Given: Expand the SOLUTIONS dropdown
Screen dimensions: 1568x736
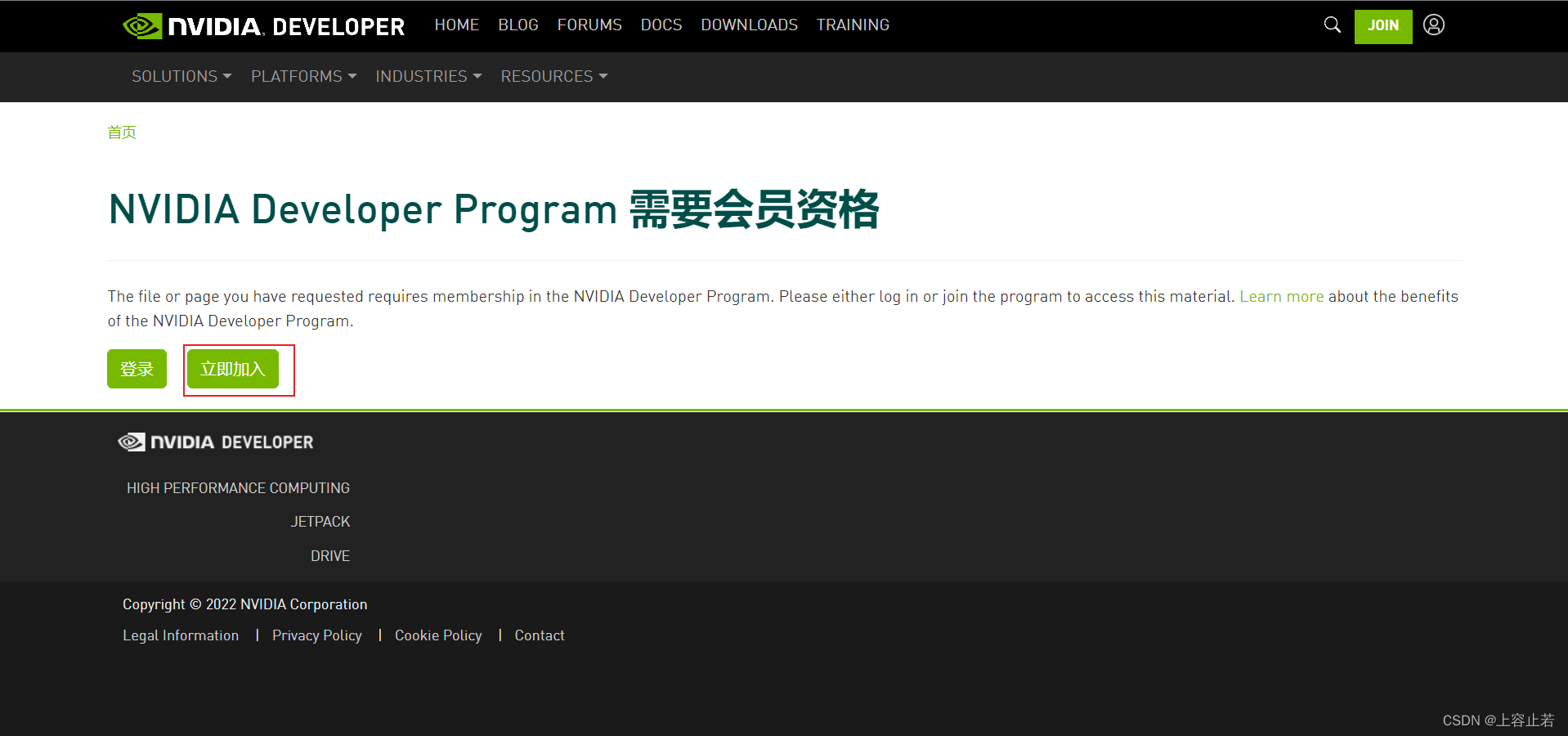Looking at the screenshot, I should click(181, 76).
